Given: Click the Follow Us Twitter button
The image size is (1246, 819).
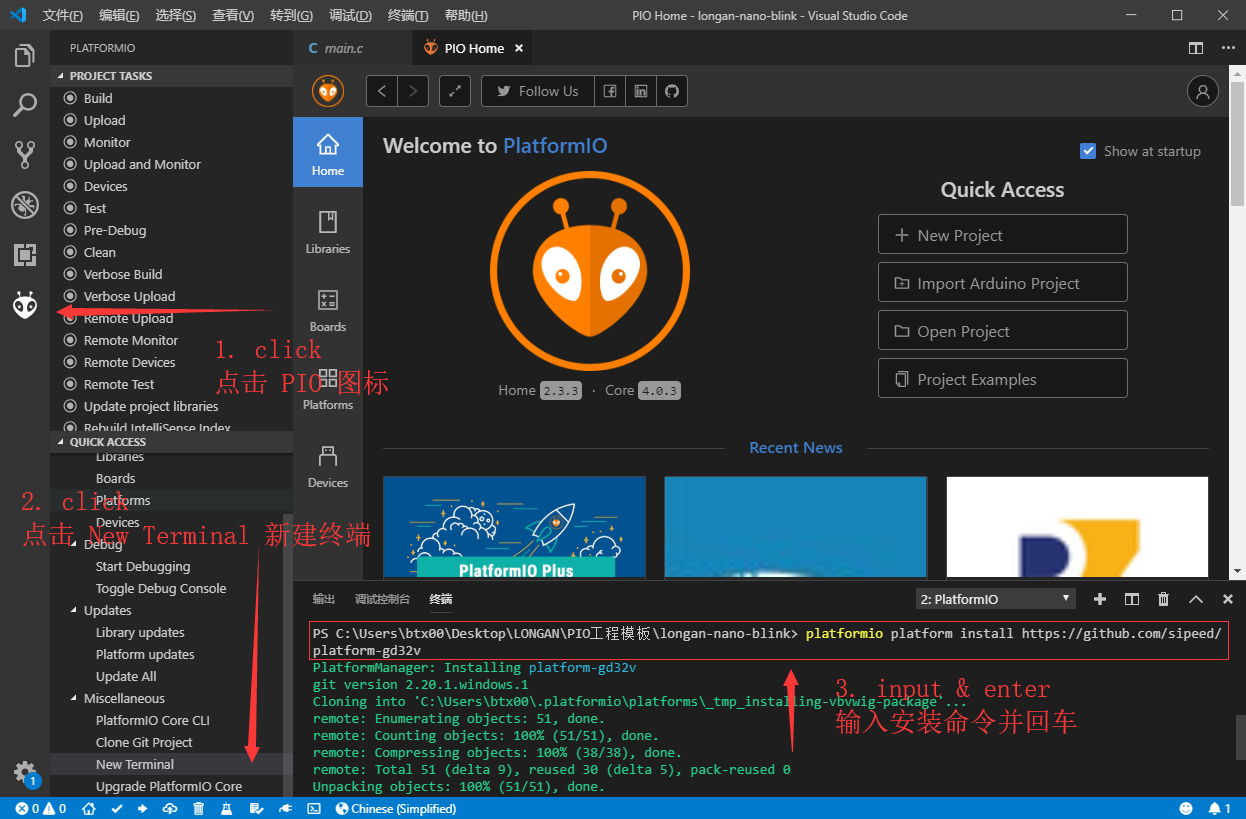Looking at the screenshot, I should pos(538,91).
